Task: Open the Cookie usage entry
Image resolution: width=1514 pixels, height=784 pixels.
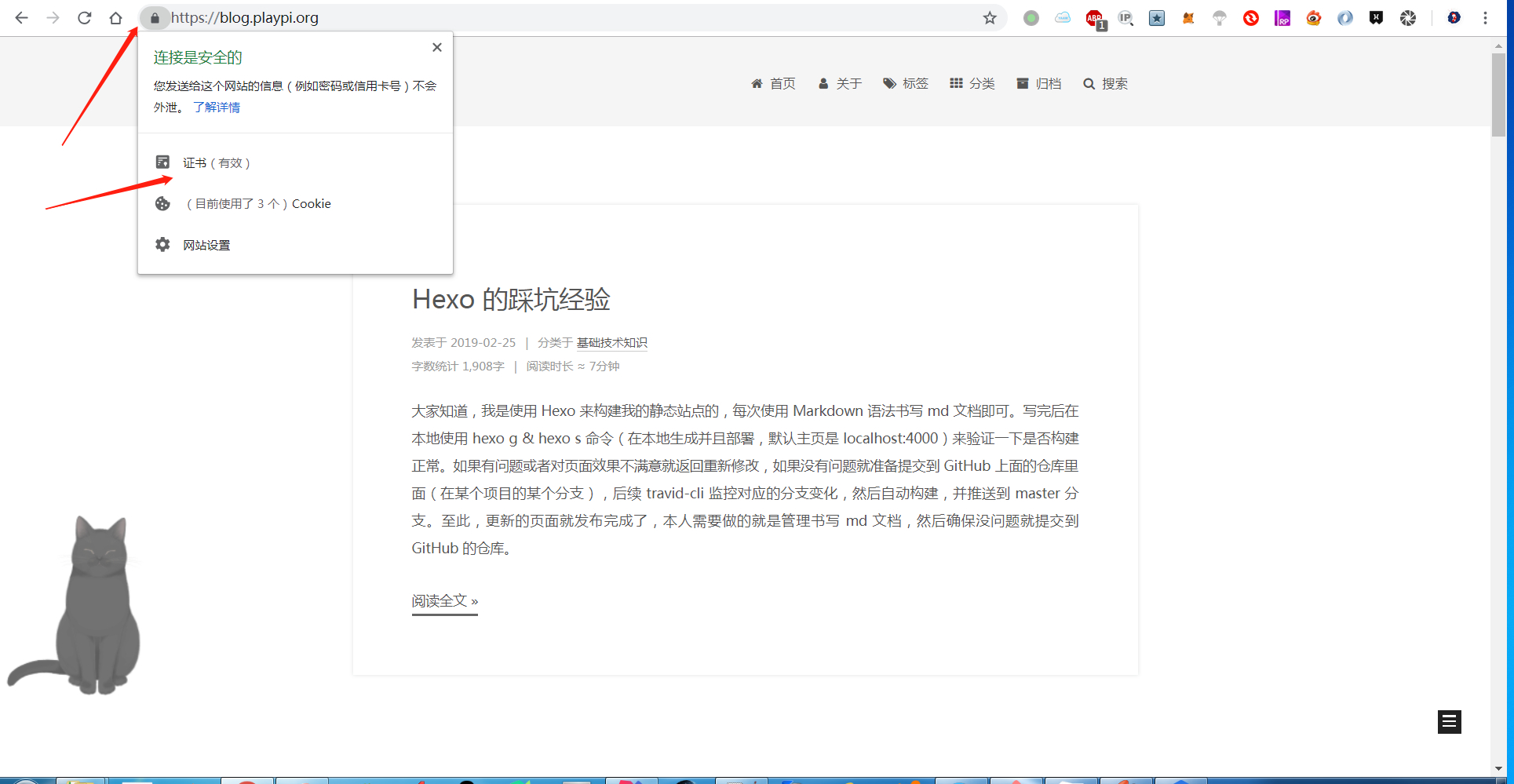Action: point(295,203)
